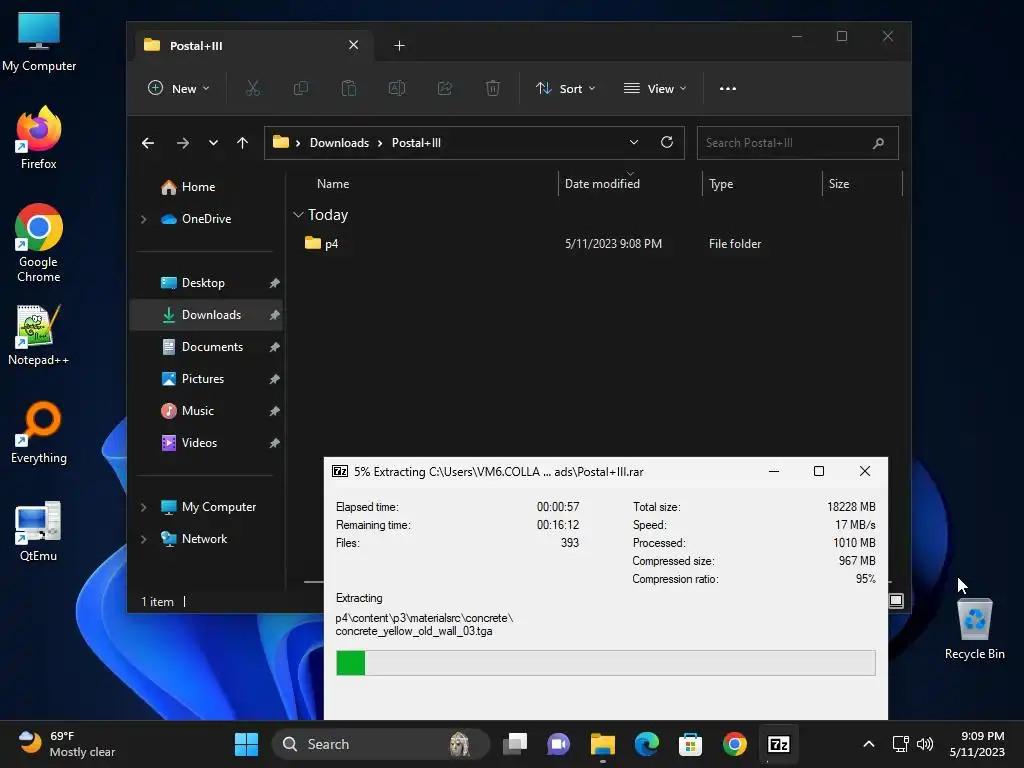1024x768 pixels.
Task: Click Firefox desktop shortcut
Action: (x=39, y=138)
